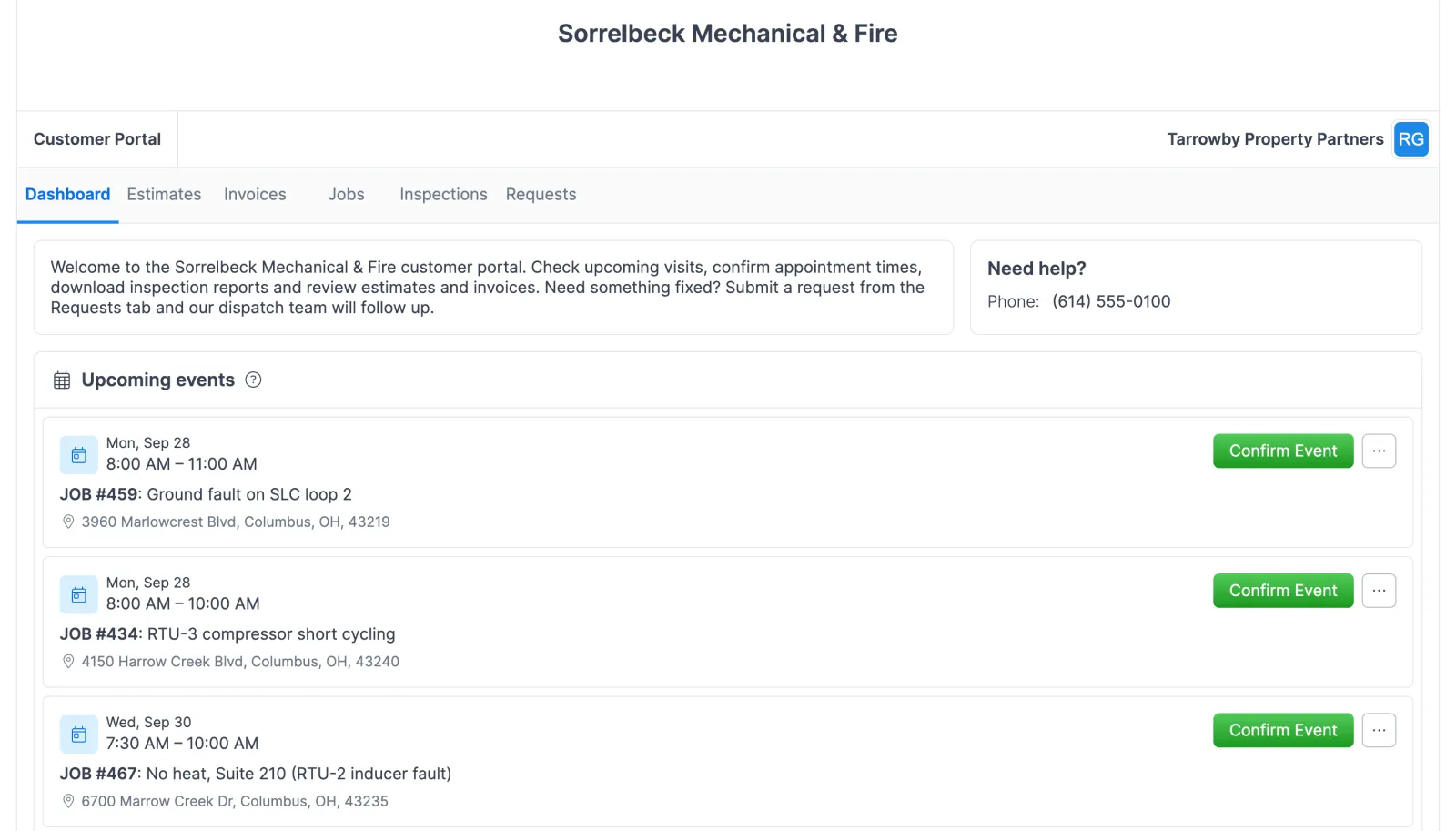Click the calendar icon for Job #467
The width and height of the screenshot is (1456, 831).
coord(79,735)
